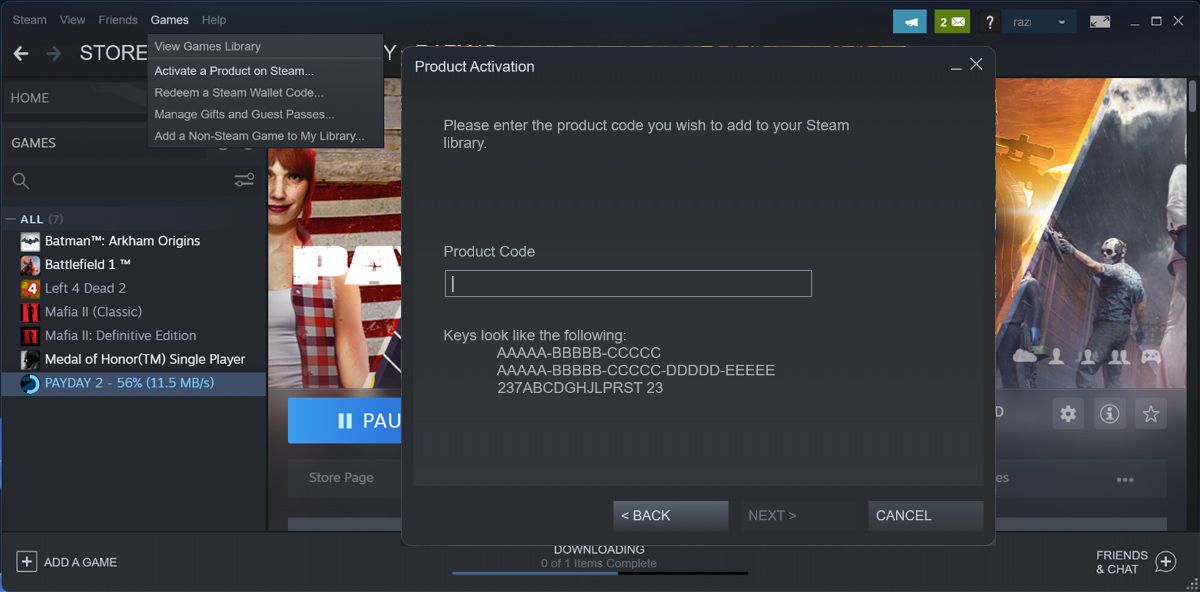Viewport: 1200px width, 592px height.
Task: Switch to Big Picture mode icon
Action: (1099, 21)
